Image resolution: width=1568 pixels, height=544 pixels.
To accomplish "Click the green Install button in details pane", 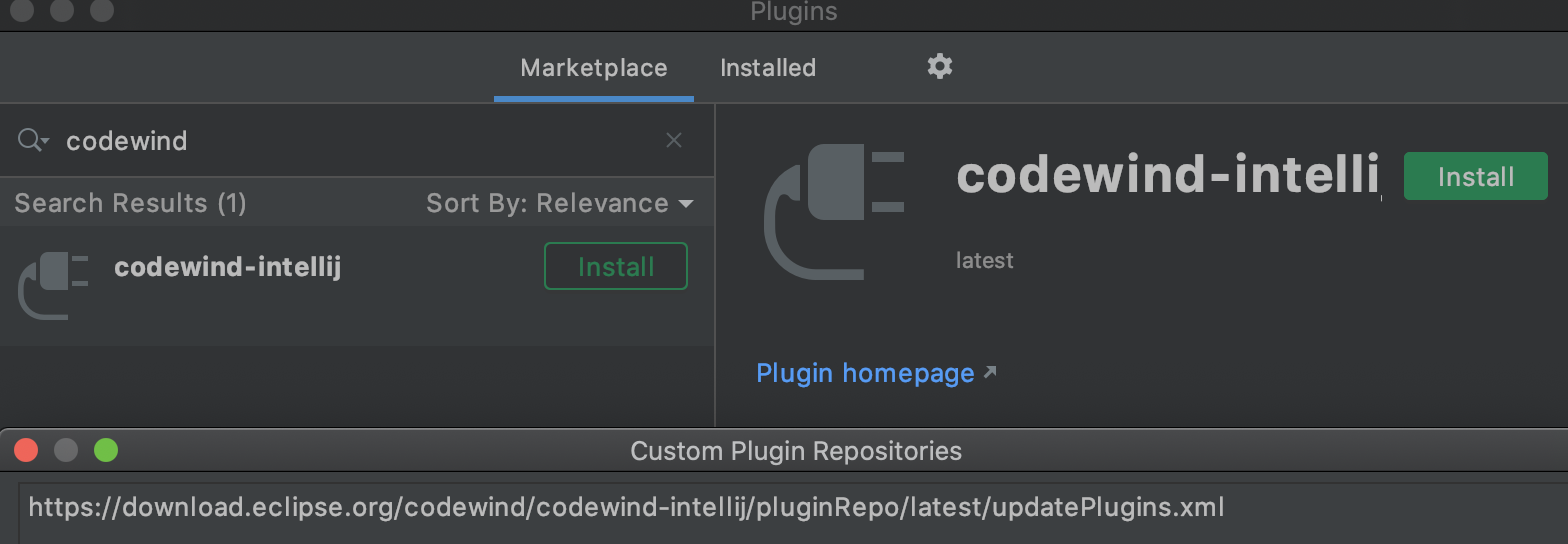I will 1475,176.
